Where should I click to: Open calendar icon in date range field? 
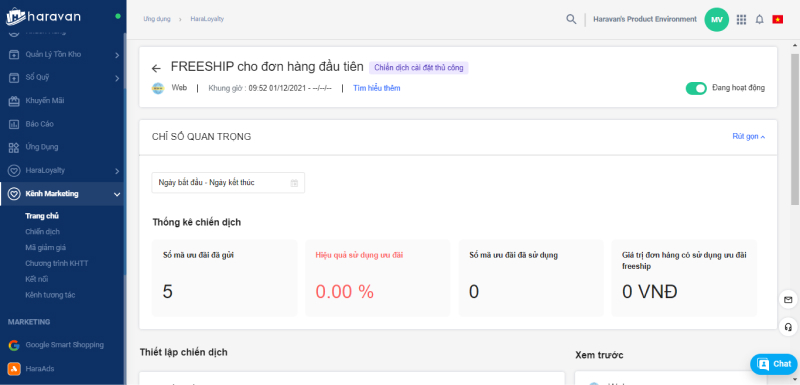pyautogui.click(x=294, y=183)
